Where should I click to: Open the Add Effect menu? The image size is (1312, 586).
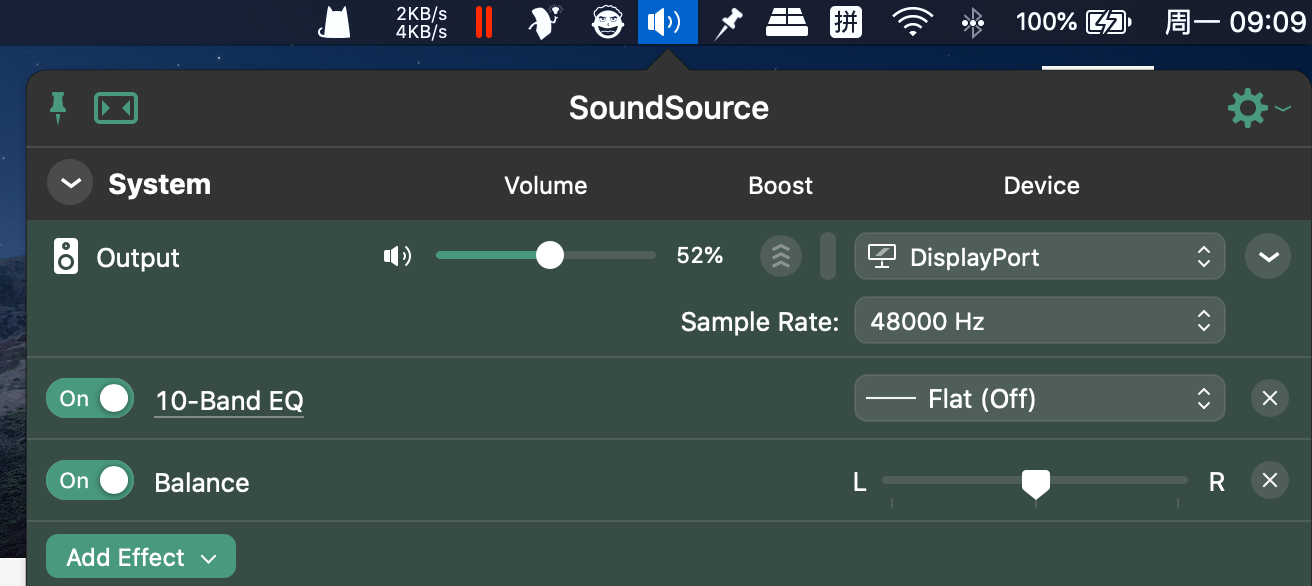point(141,557)
